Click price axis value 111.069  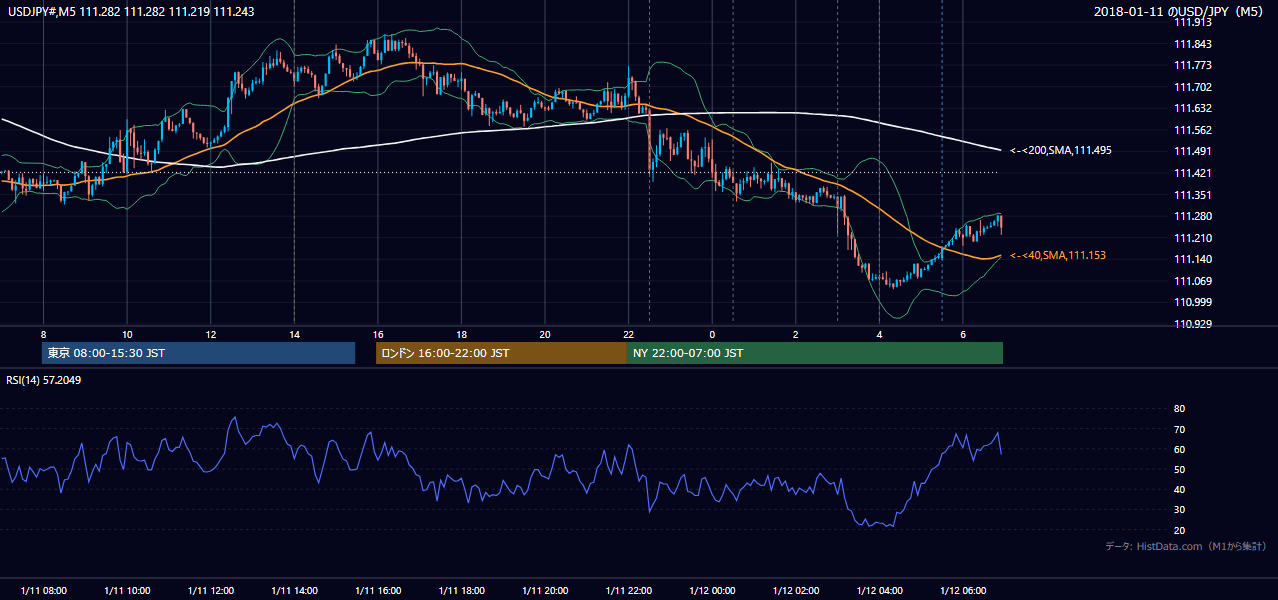pyautogui.click(x=1193, y=281)
